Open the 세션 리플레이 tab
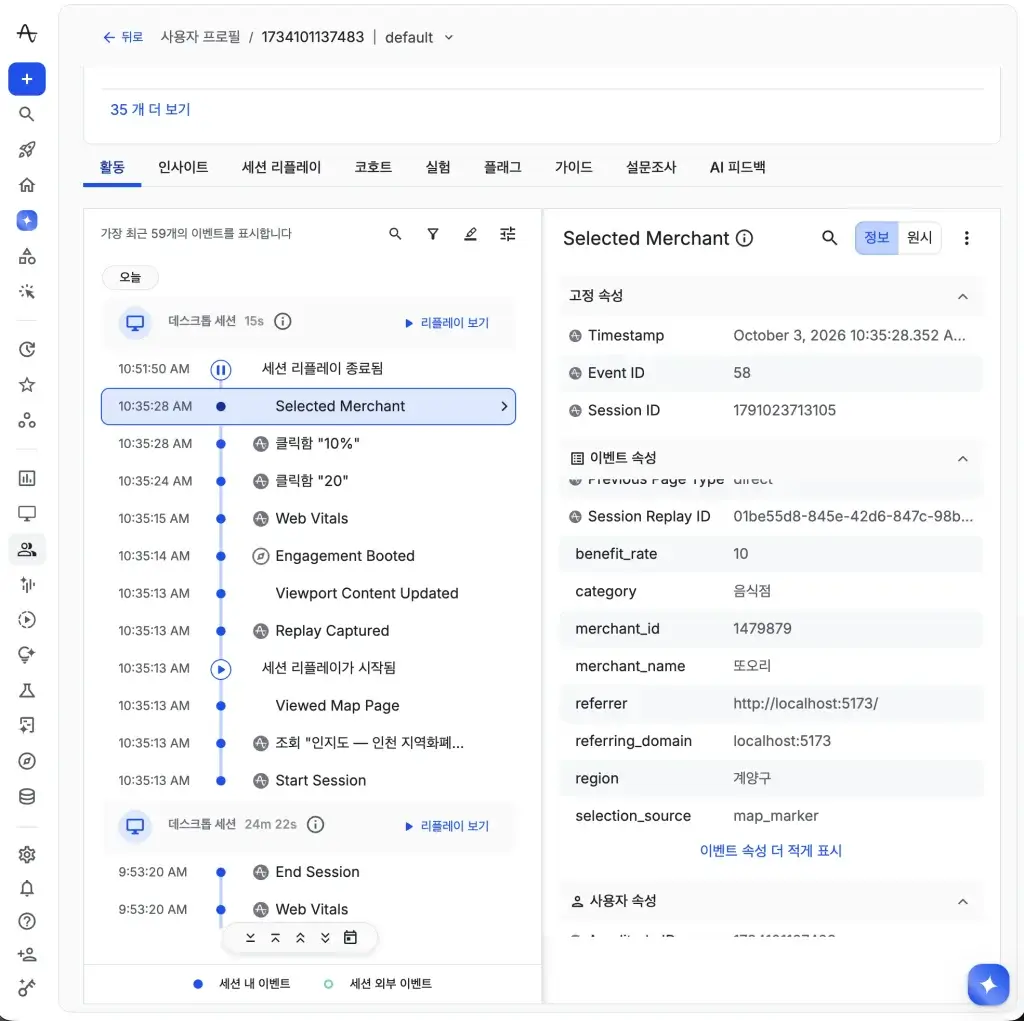Screen dimensions: 1024x1021 [281, 167]
